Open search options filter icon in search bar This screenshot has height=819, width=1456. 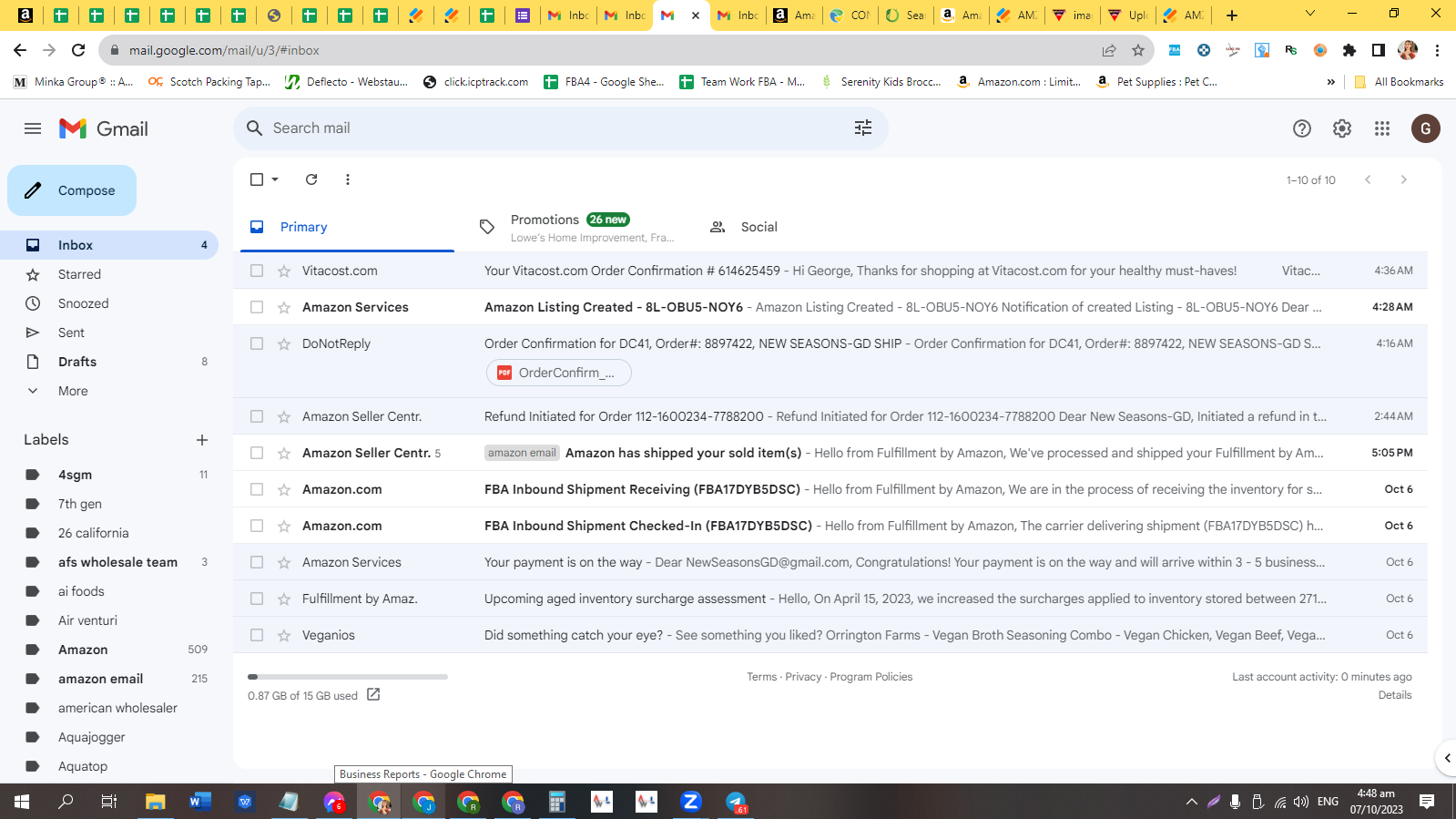[x=863, y=128]
